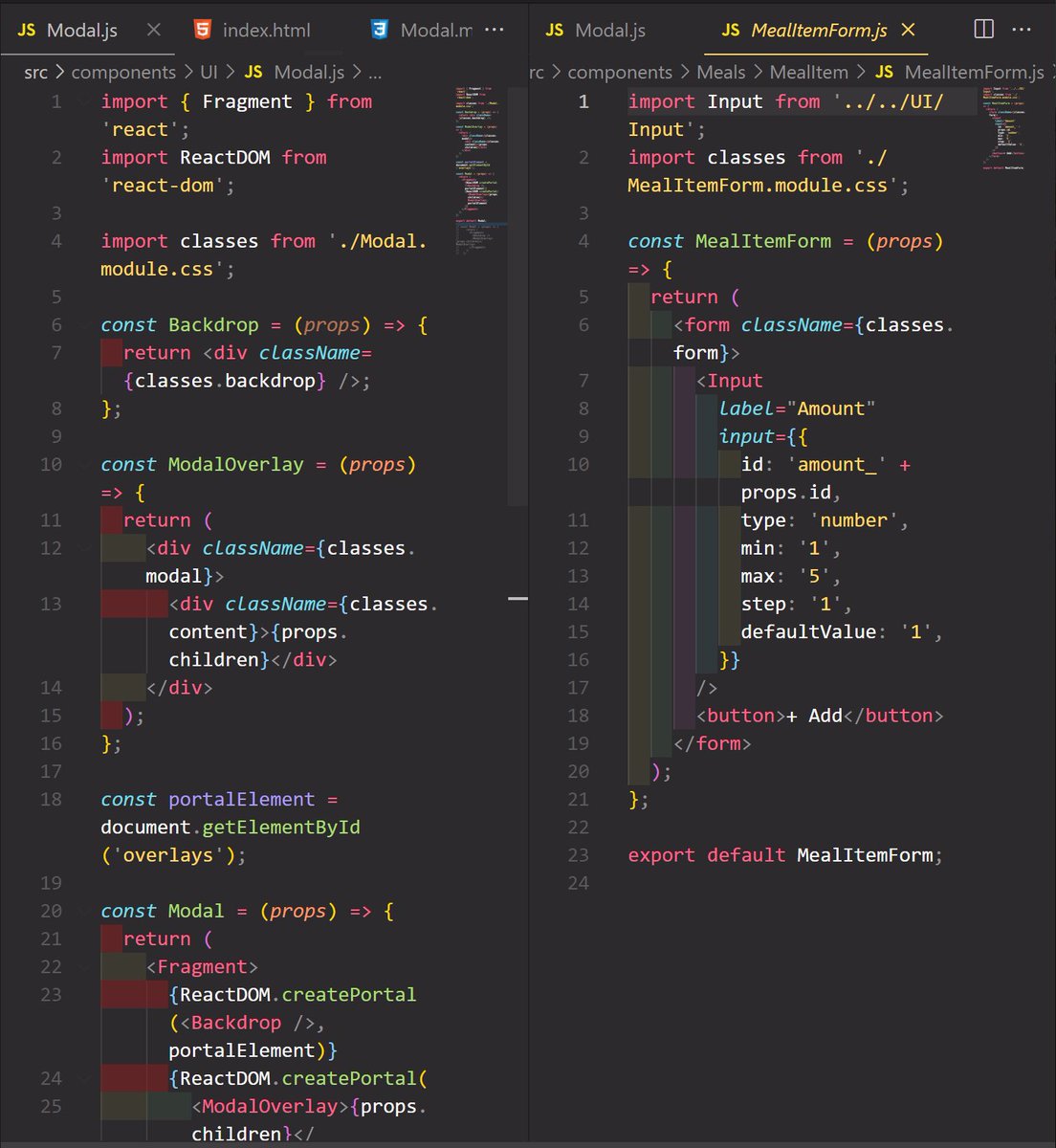Click 'components' in right breadcrumb
This screenshot has height=1148, width=1056.
point(620,72)
